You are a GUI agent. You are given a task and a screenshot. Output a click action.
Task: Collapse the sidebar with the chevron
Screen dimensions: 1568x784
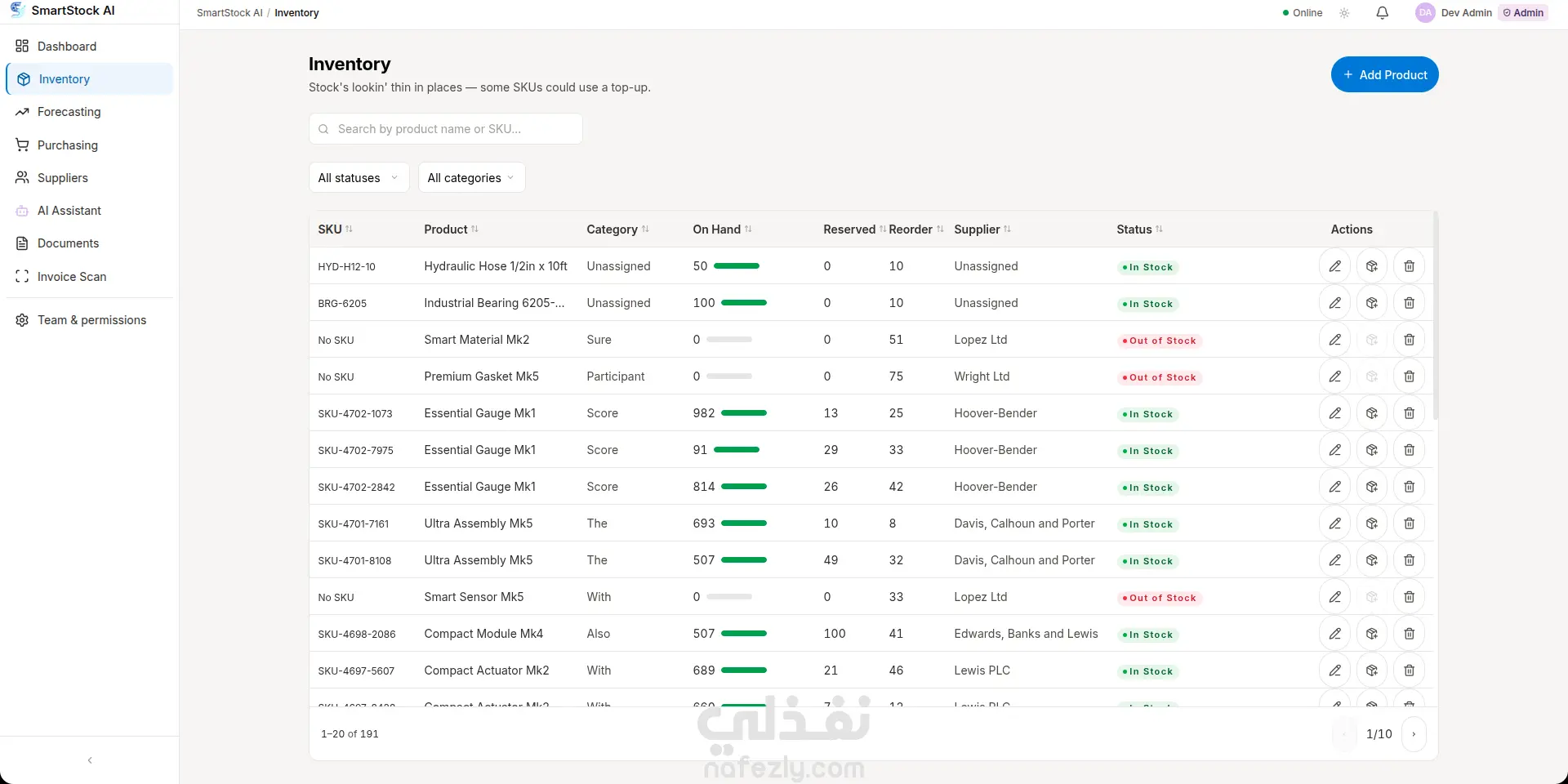click(90, 760)
